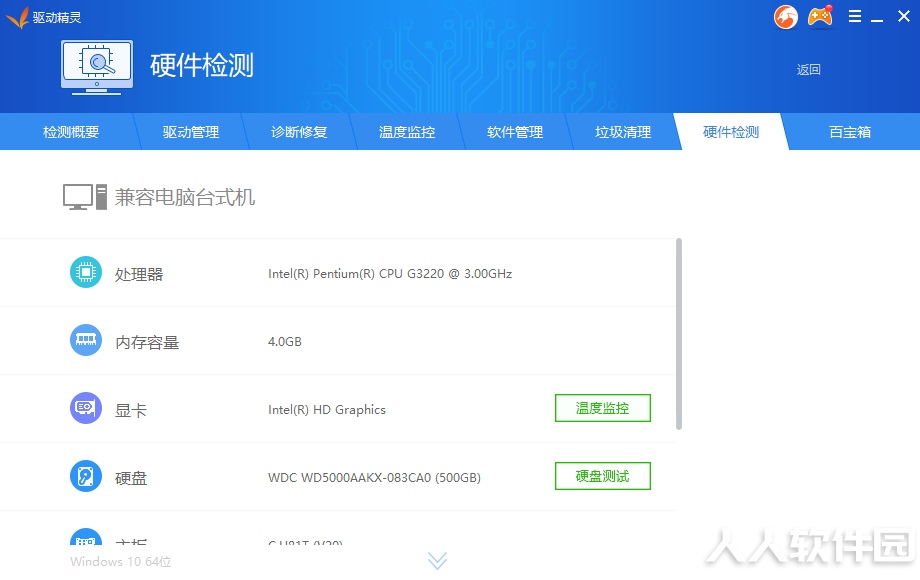This screenshot has width=920, height=580.
Task: Switch to the 诊断修复 tab
Action: (x=299, y=132)
